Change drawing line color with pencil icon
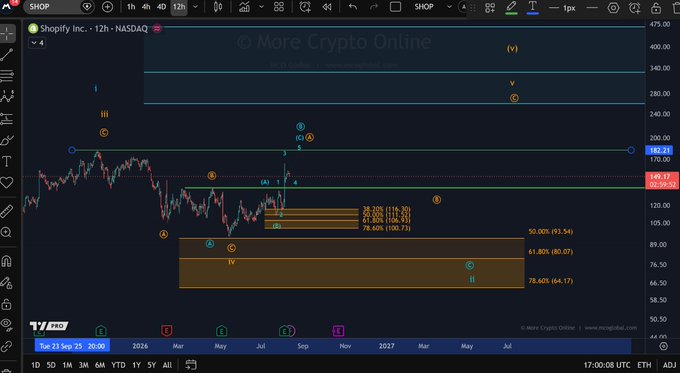 511,7
